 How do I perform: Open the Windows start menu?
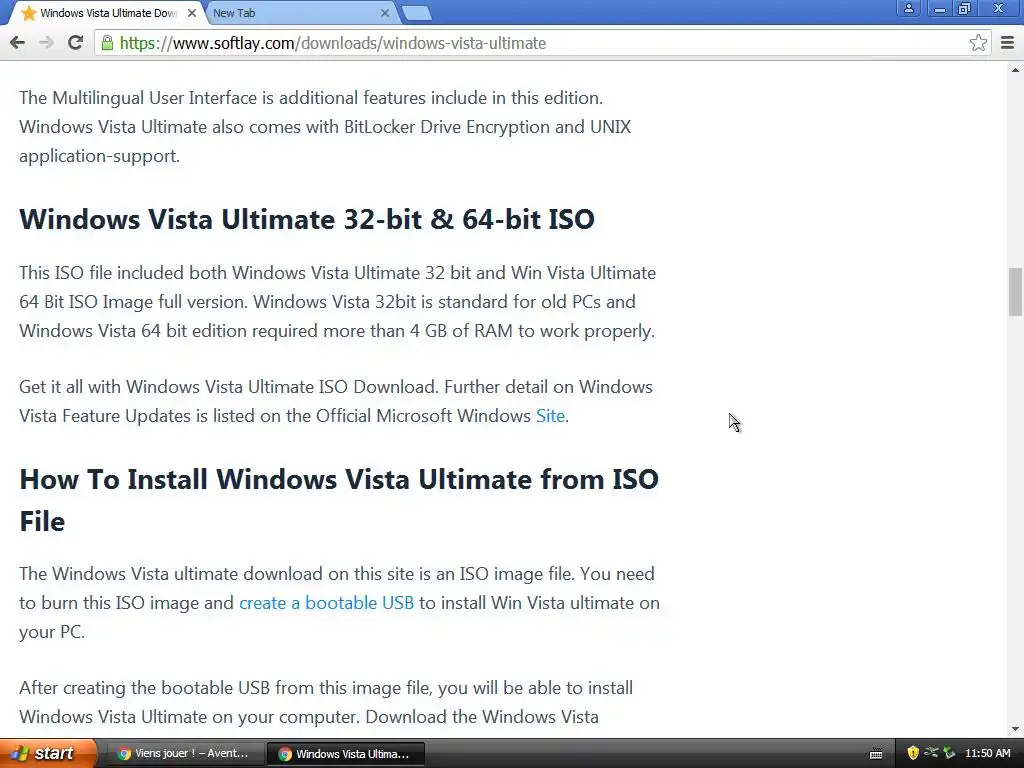[47, 754]
